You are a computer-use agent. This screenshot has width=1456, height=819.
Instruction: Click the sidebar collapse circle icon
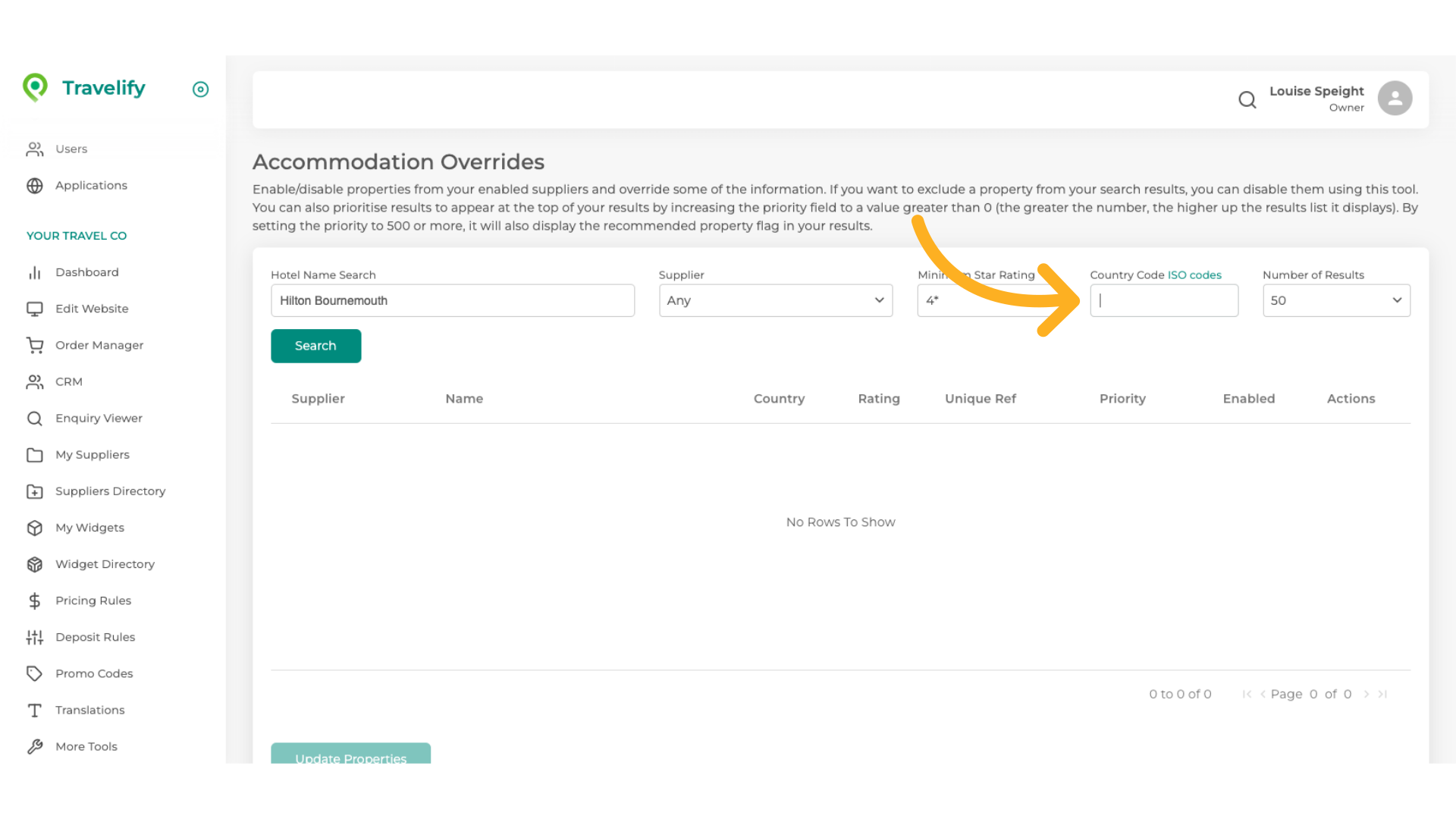(x=200, y=89)
